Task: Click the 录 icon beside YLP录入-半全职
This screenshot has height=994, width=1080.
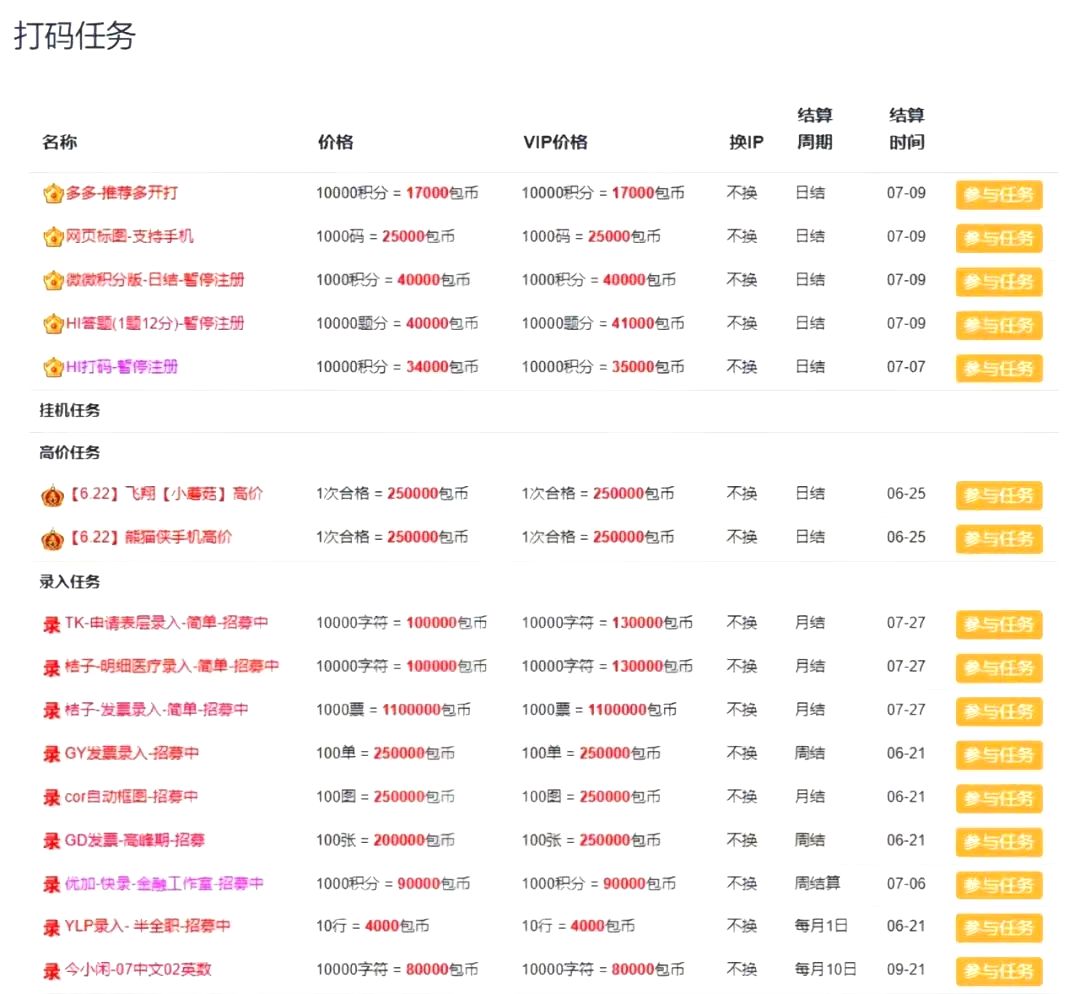Action: tap(51, 926)
